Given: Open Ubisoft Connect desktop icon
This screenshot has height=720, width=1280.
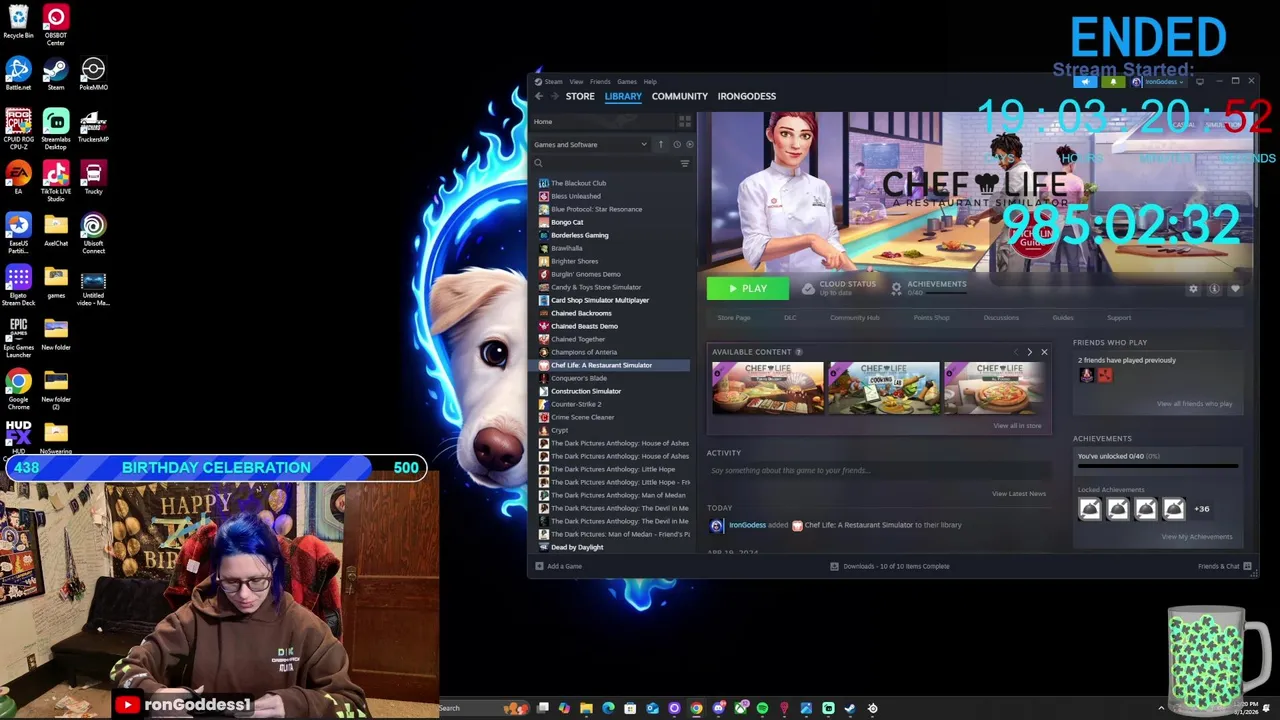Looking at the screenshot, I should point(93,234).
